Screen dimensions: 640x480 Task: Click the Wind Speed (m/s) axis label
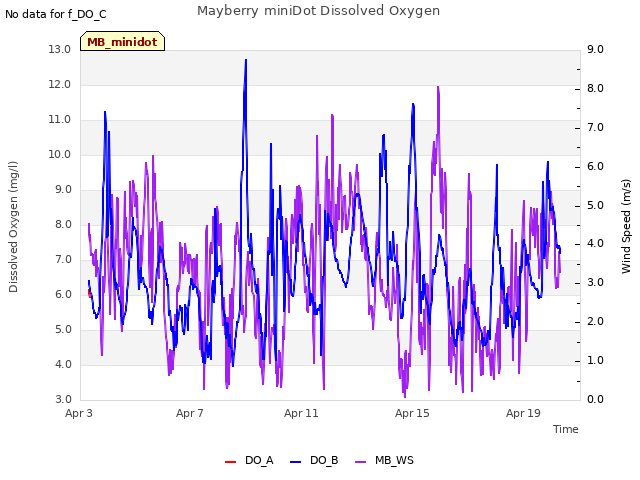(626, 226)
